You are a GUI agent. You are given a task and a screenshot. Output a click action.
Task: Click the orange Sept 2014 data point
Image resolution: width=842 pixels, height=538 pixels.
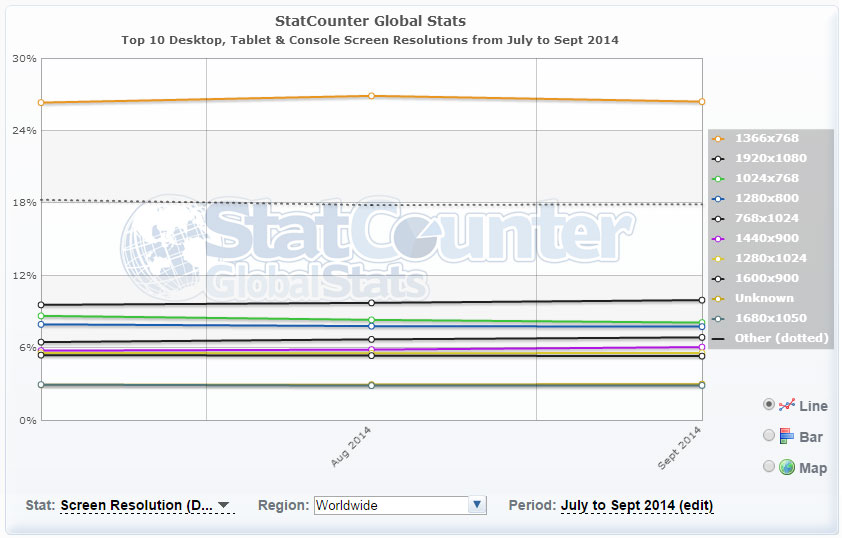click(702, 101)
